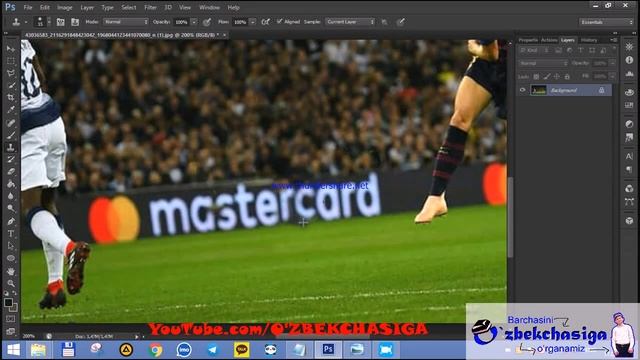The width and height of the screenshot is (640, 360).
Task: Select the Brush tool
Action: point(11,135)
